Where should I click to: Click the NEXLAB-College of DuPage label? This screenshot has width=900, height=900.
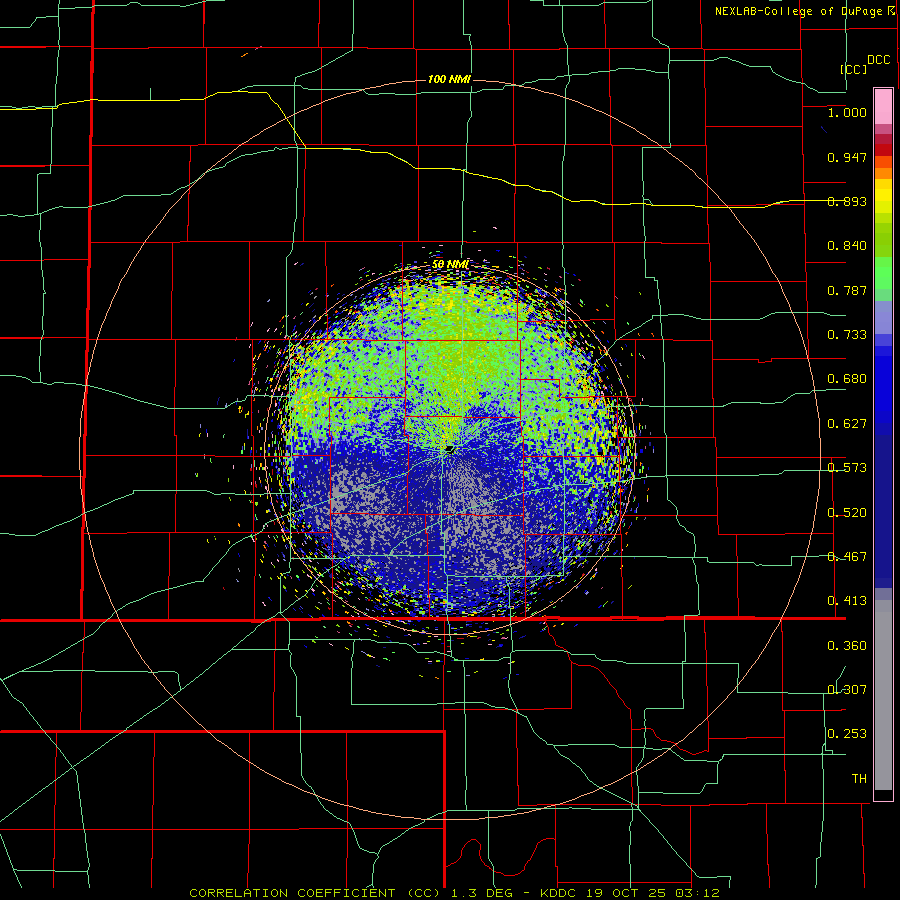click(798, 11)
